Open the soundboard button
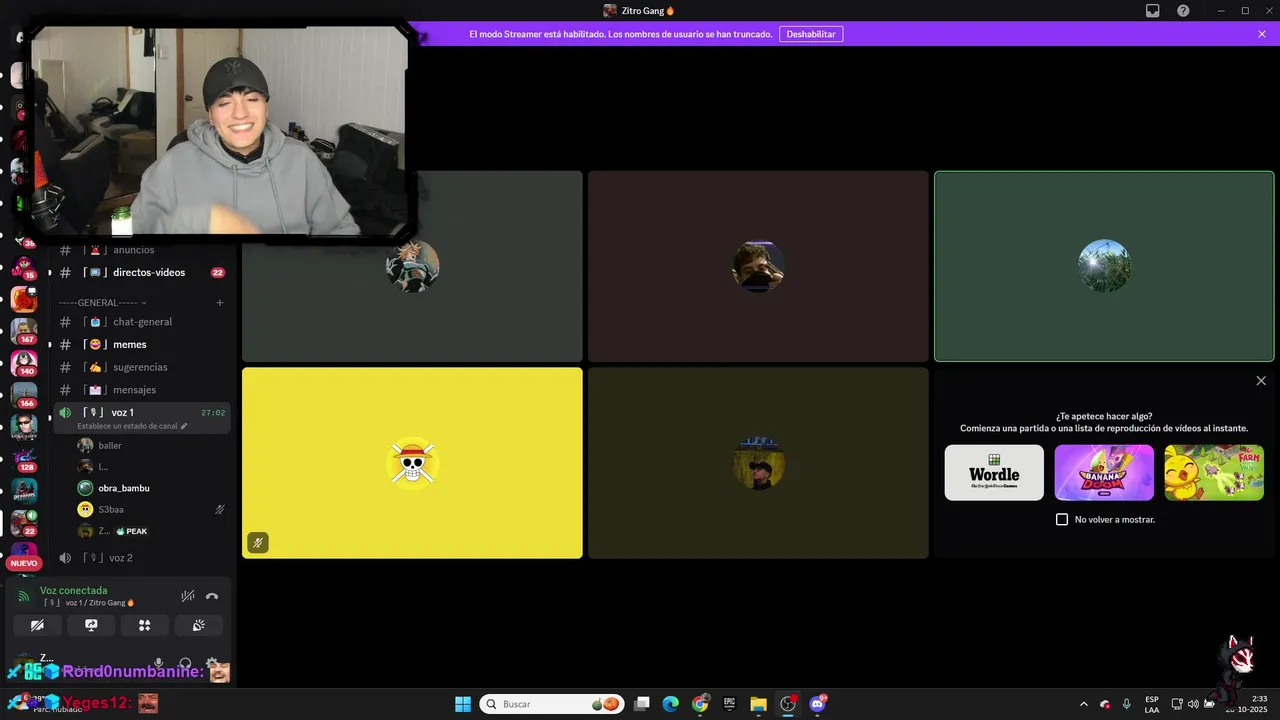1280x720 pixels. coord(198,625)
